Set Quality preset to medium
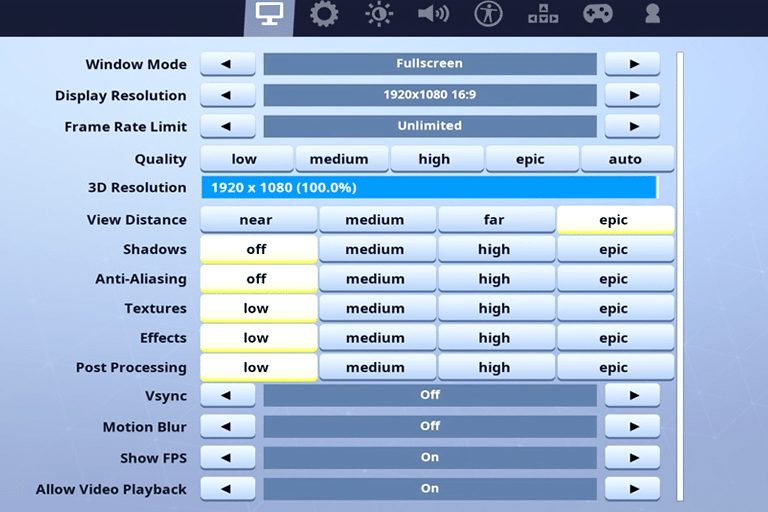This screenshot has width=768, height=512. pos(342,159)
